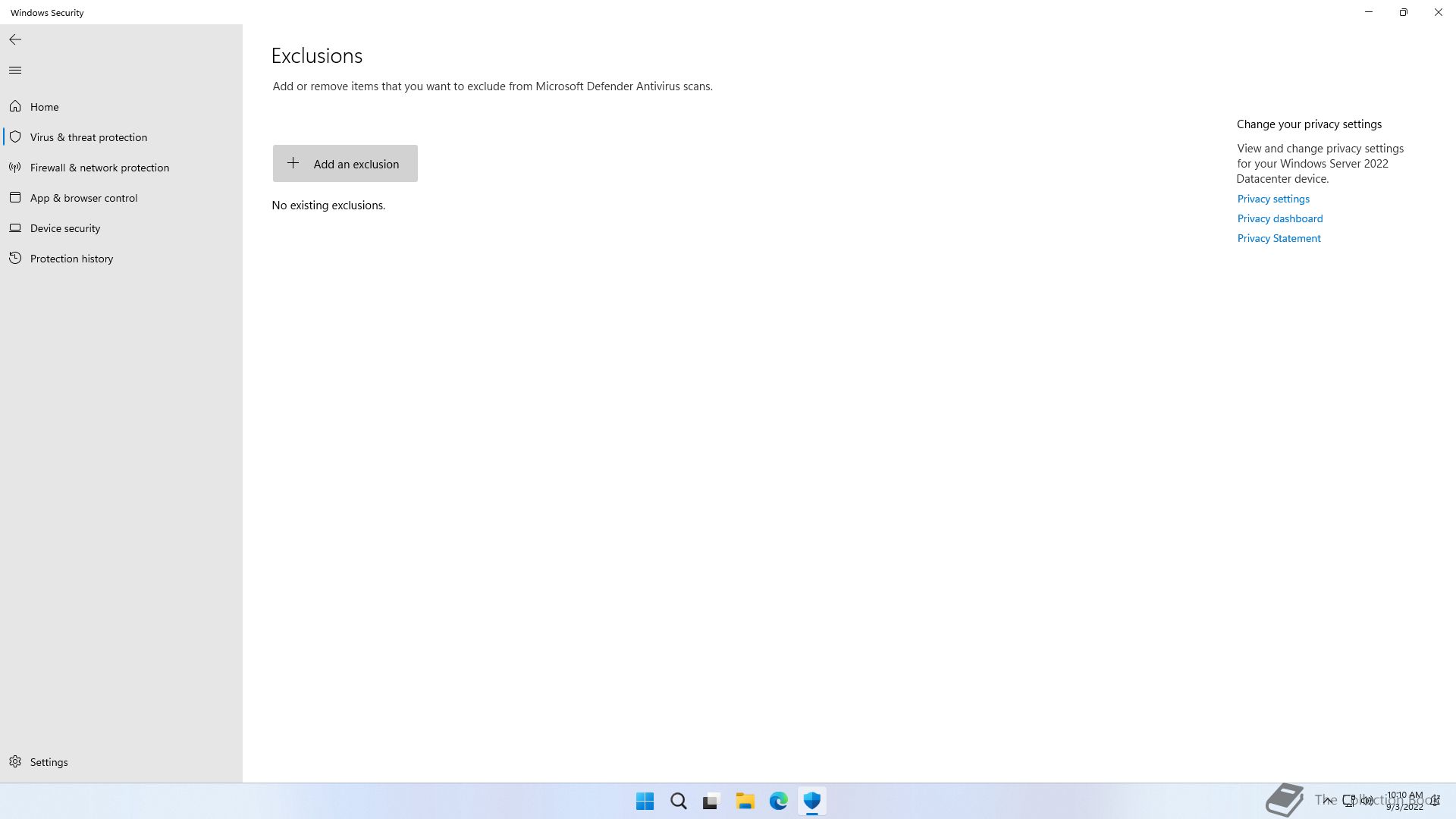Click the Firewall & network protection antenna icon
The height and width of the screenshot is (819, 1456).
pos(15,168)
